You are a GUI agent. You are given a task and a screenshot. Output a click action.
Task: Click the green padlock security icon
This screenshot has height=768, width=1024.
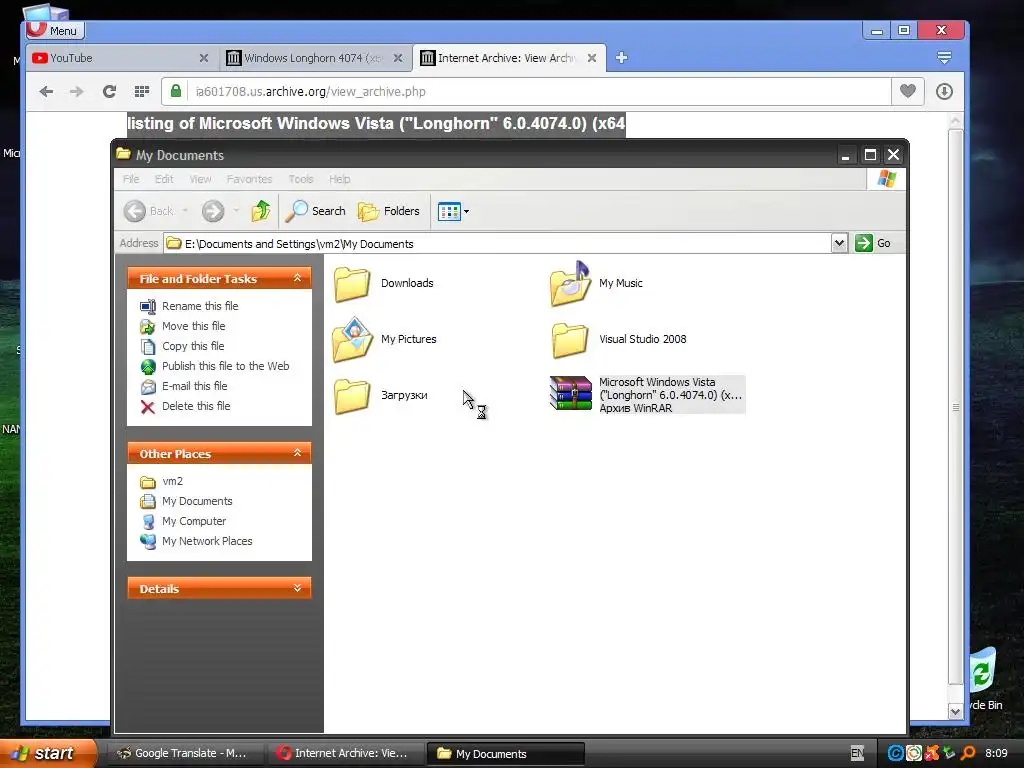pos(176,91)
